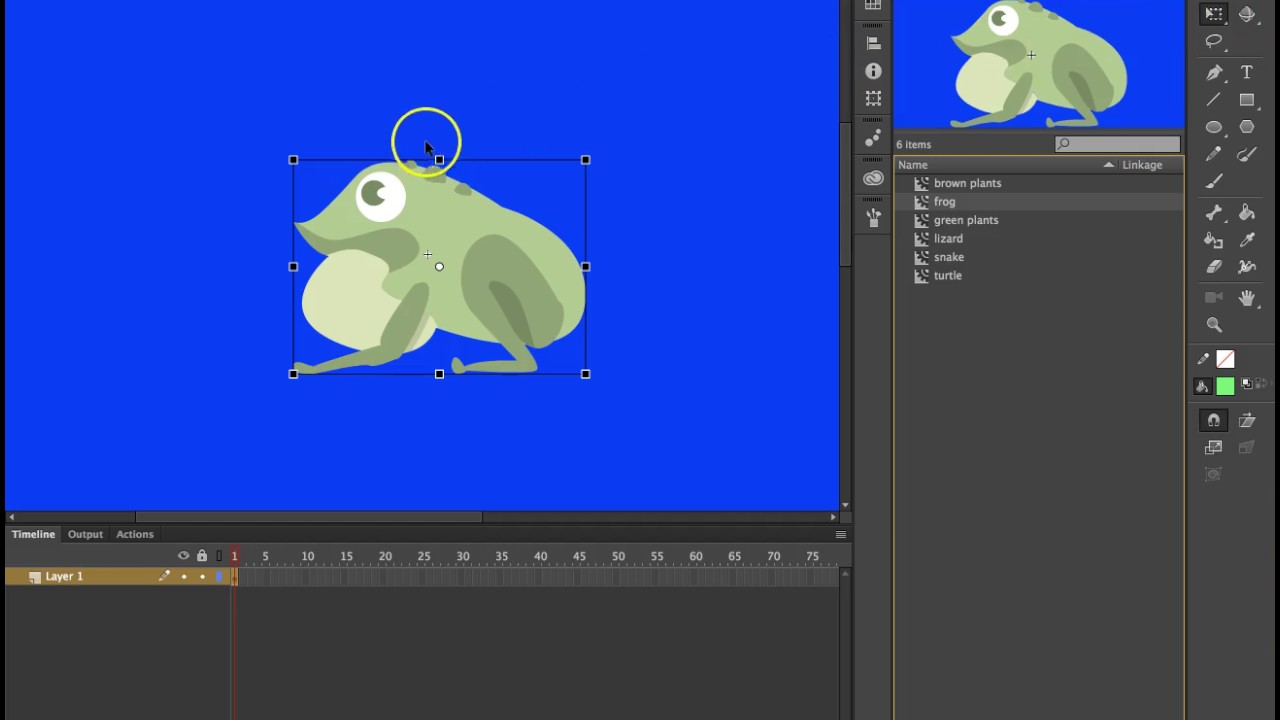Select the Zoom magnifier tool
Image resolution: width=1280 pixels, height=720 pixels.
click(x=1214, y=325)
